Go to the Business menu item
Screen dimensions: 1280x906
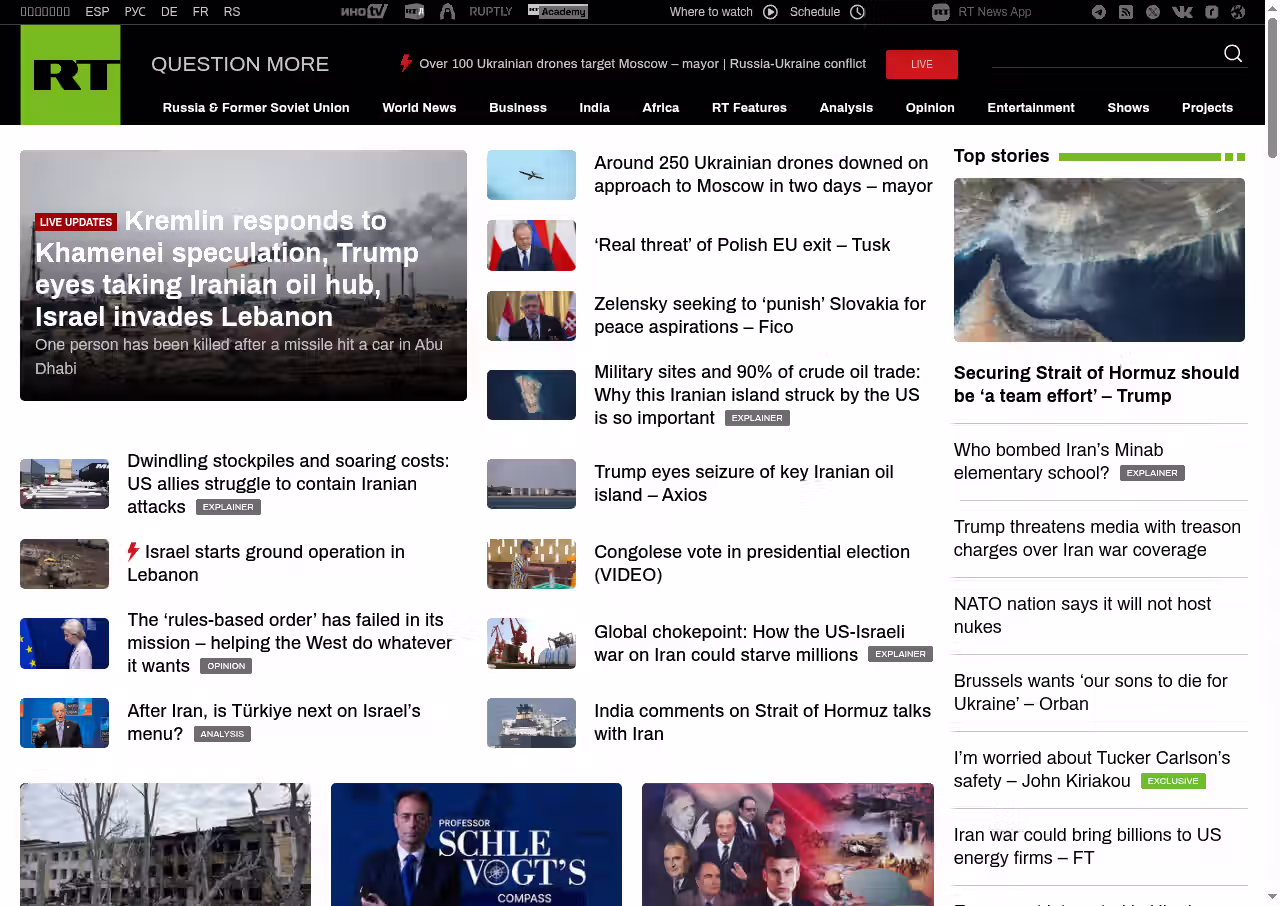[518, 108]
